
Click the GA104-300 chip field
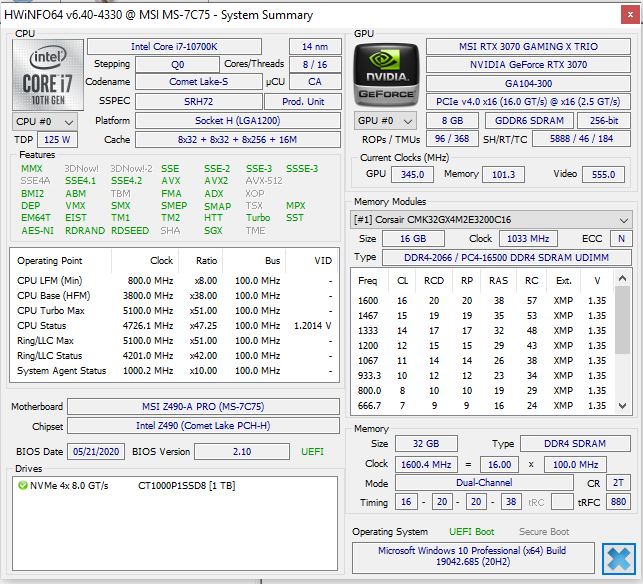pyautogui.click(x=528, y=84)
